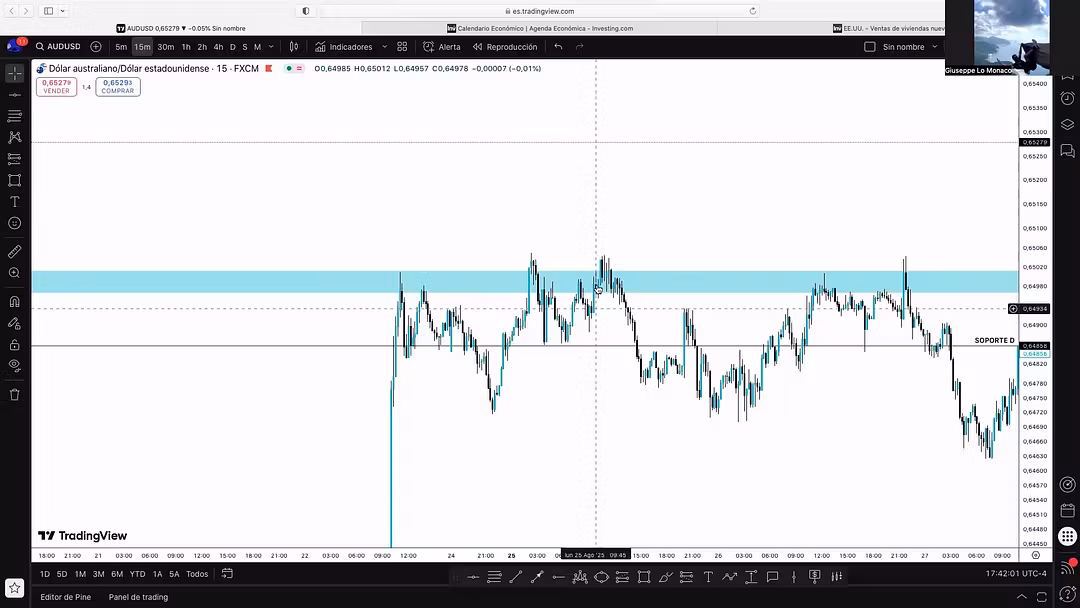Add symbol with the plus circle icon
This screenshot has width=1080, height=608.
96,47
